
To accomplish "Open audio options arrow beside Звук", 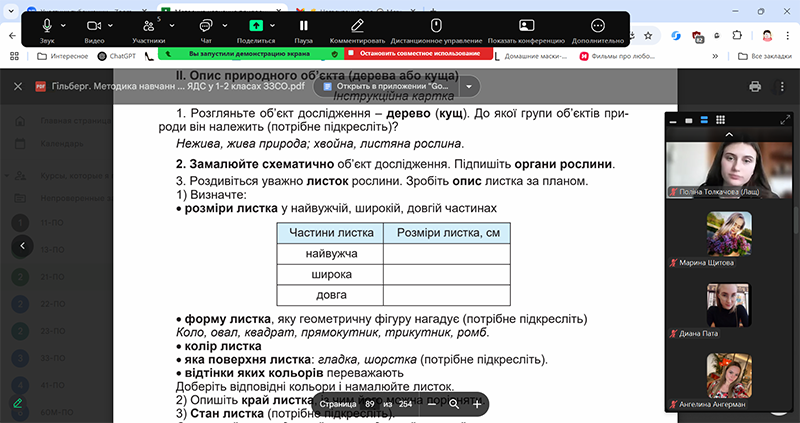I will pos(63,25).
